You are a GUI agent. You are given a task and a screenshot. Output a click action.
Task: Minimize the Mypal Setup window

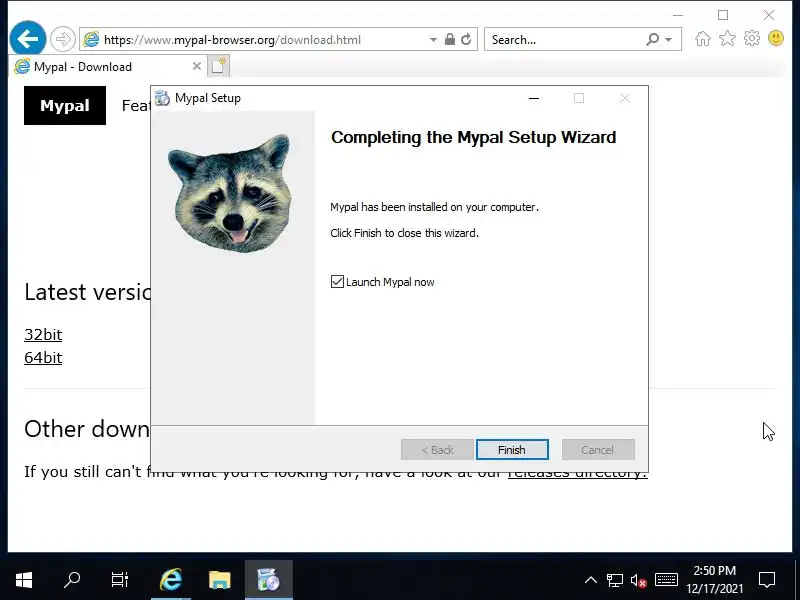534,98
